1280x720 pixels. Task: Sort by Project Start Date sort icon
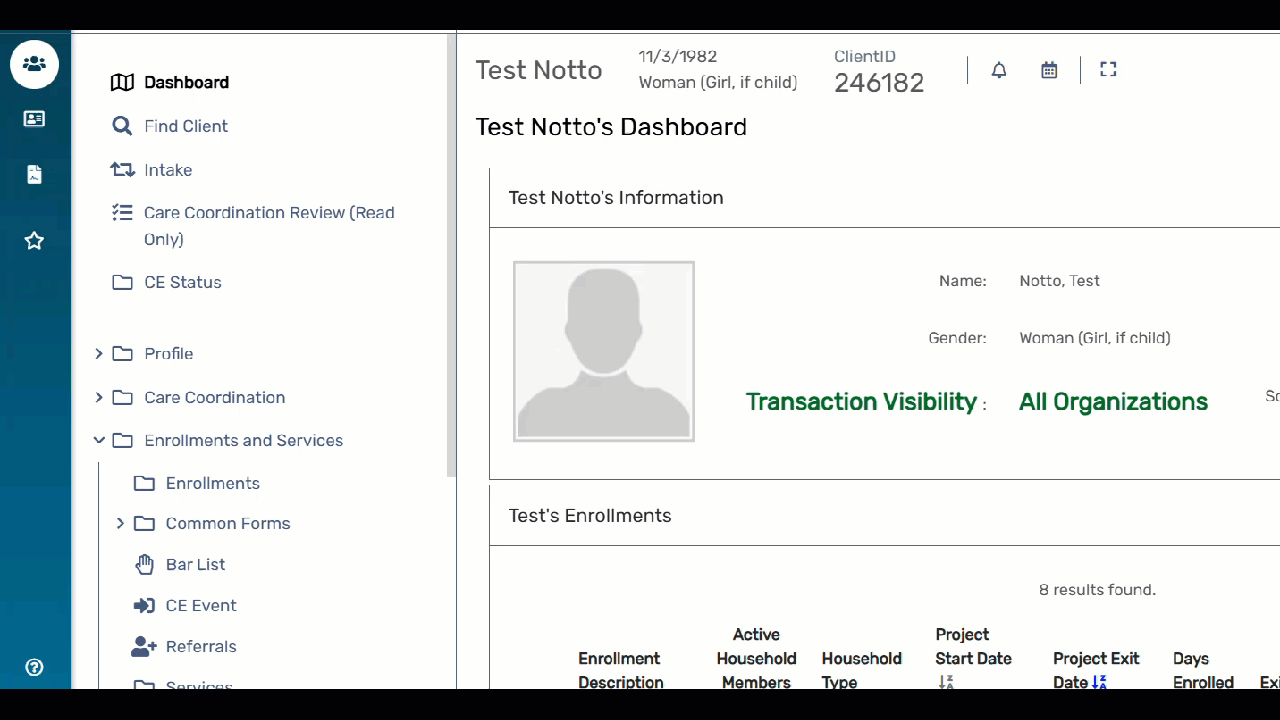coord(946,682)
